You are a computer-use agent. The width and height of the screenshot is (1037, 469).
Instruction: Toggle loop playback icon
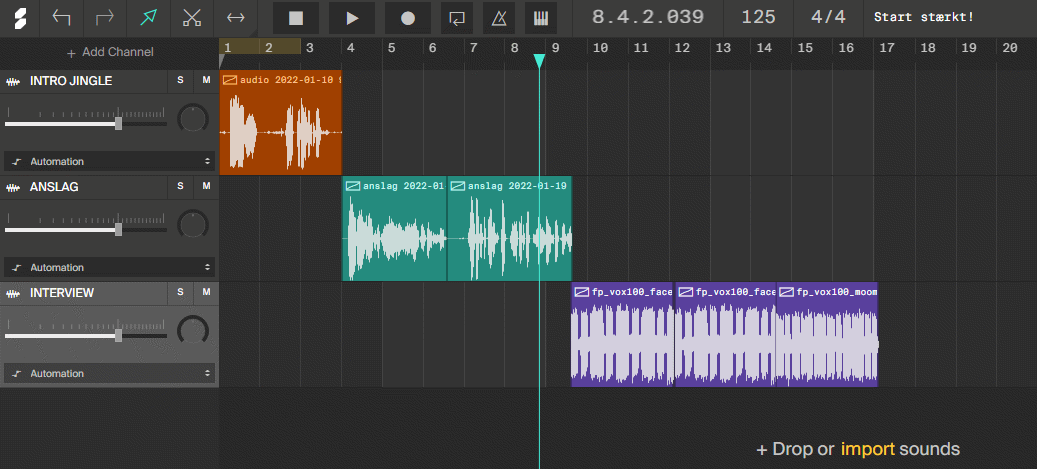(x=457, y=18)
